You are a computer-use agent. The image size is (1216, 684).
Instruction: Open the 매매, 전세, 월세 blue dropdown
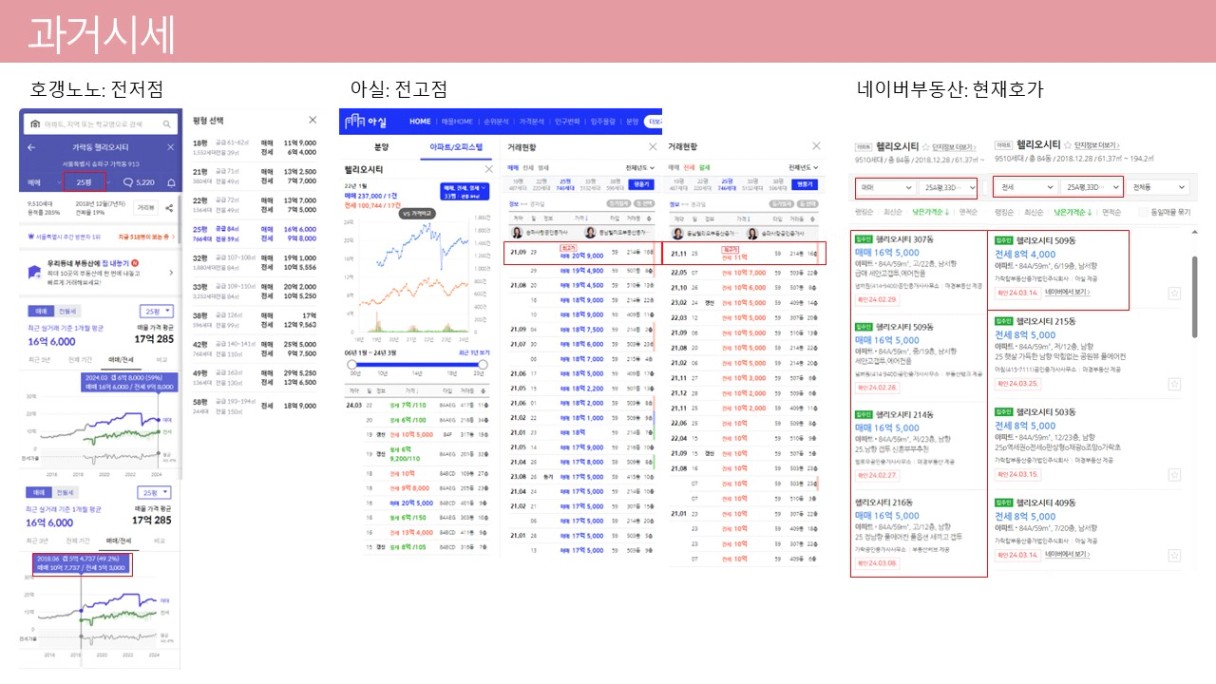464,192
